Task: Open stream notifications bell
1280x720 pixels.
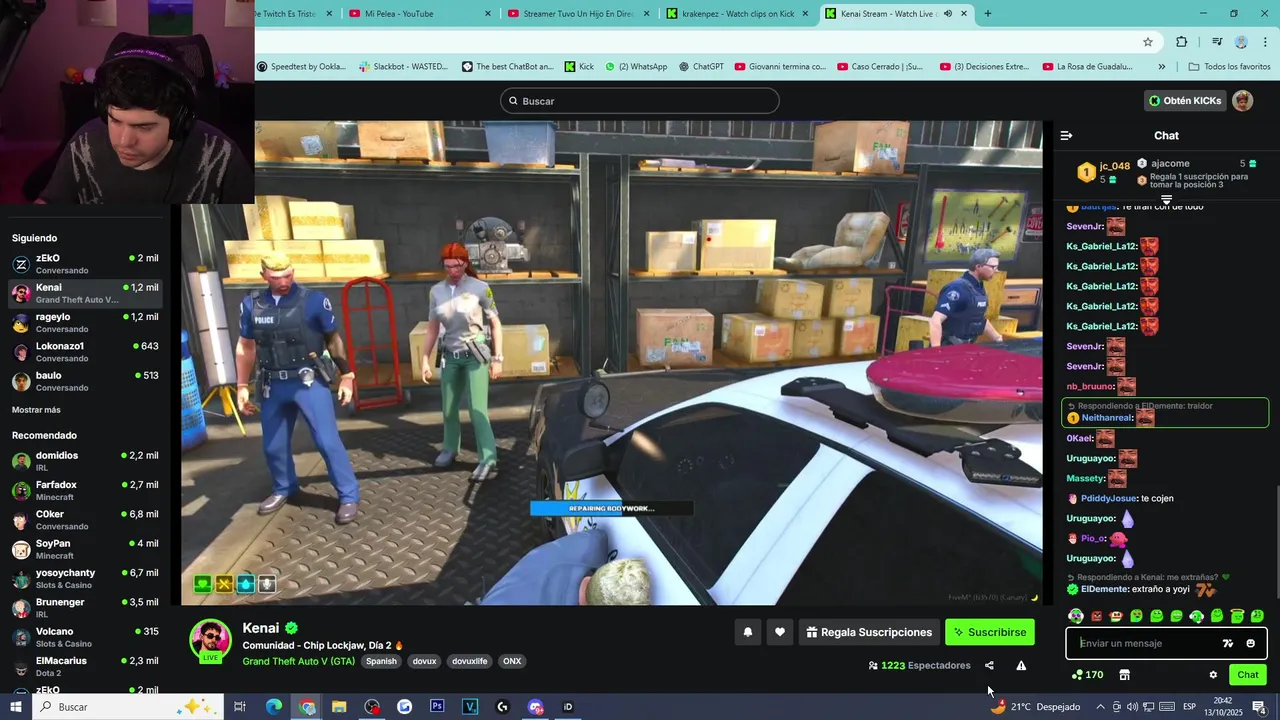Action: 747,632
